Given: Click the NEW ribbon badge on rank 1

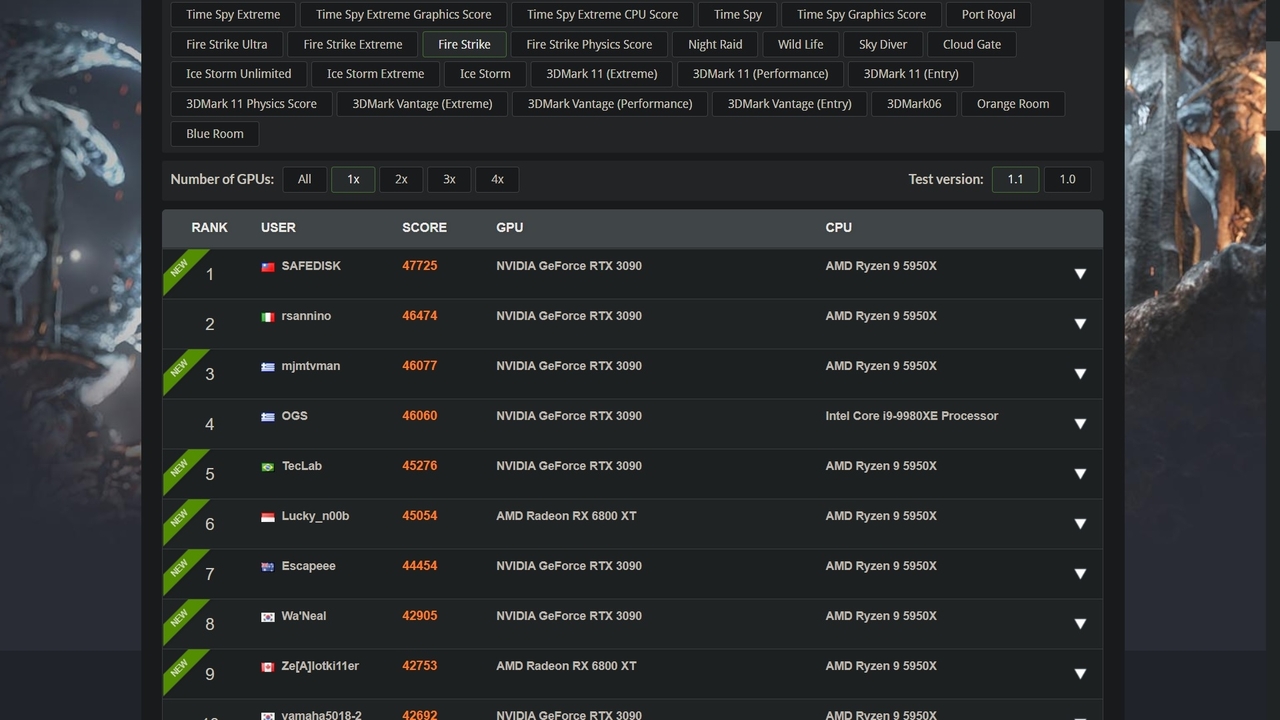Looking at the screenshot, I should pos(179,267).
